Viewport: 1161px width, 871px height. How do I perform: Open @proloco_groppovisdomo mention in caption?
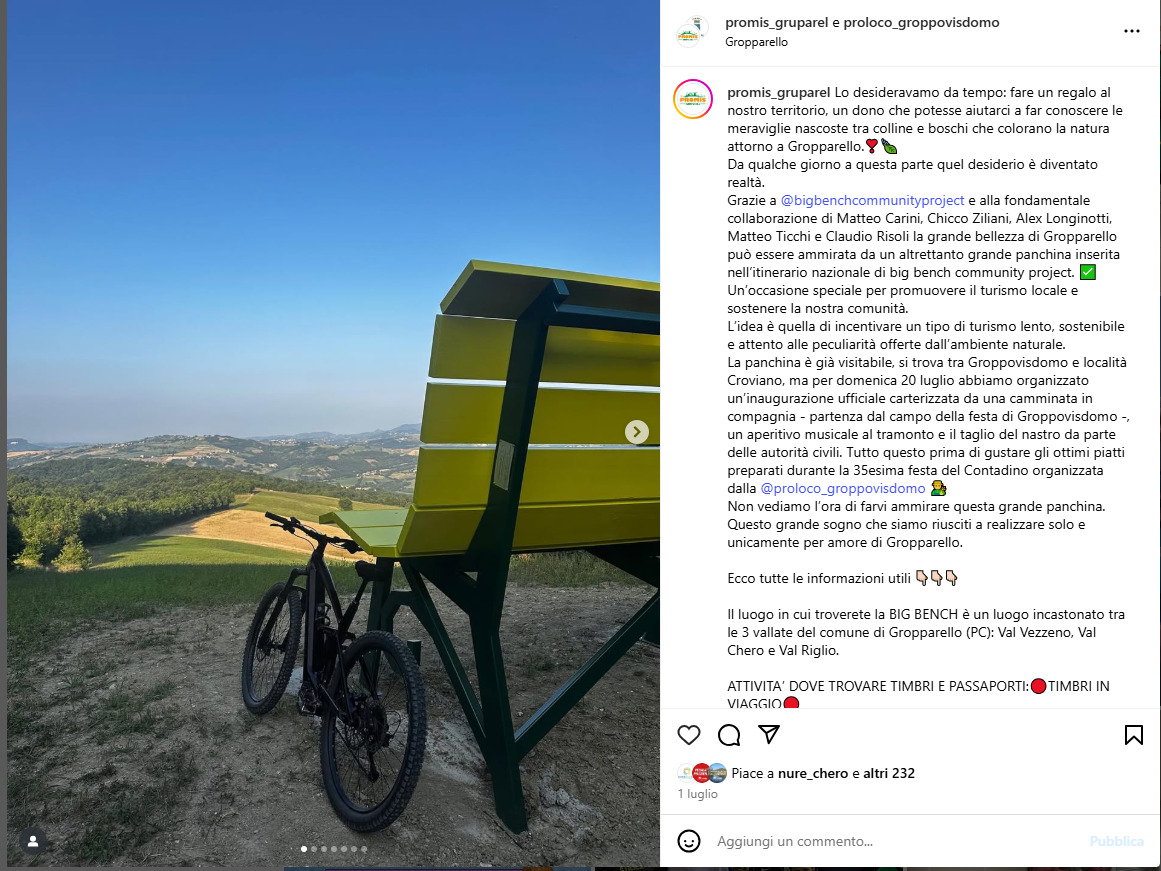843,488
